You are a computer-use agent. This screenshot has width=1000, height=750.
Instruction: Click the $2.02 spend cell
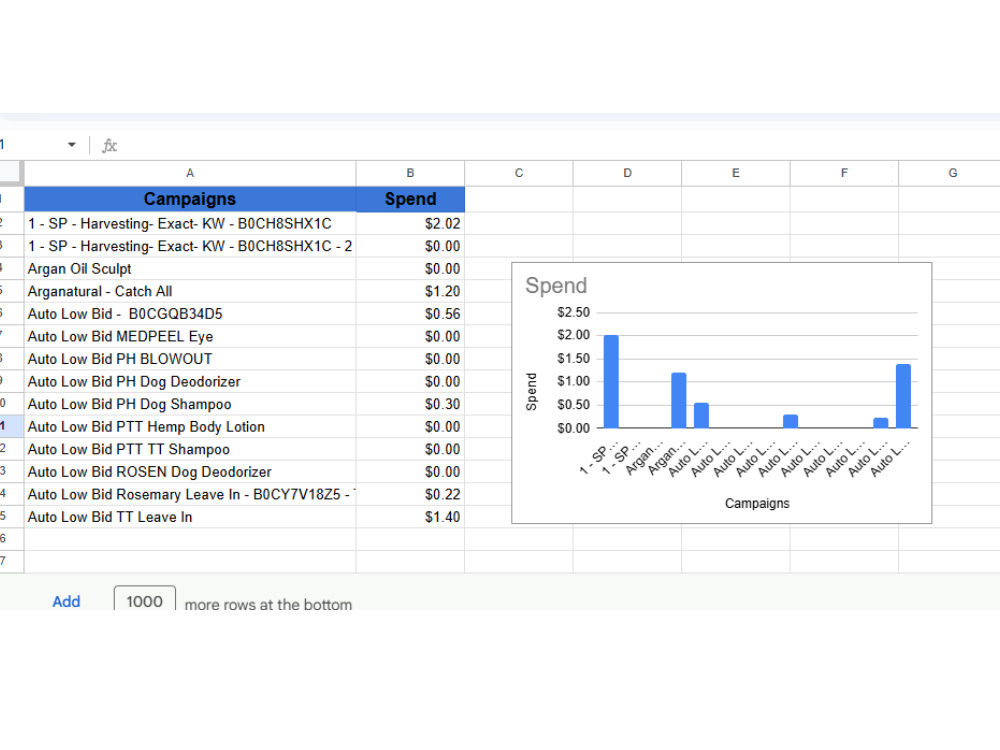point(410,223)
